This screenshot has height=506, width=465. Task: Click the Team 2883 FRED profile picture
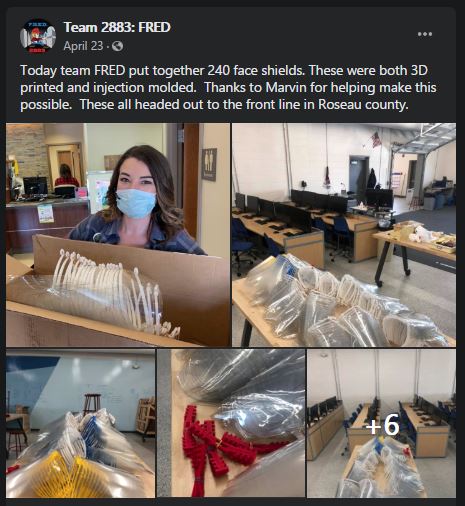point(37,36)
